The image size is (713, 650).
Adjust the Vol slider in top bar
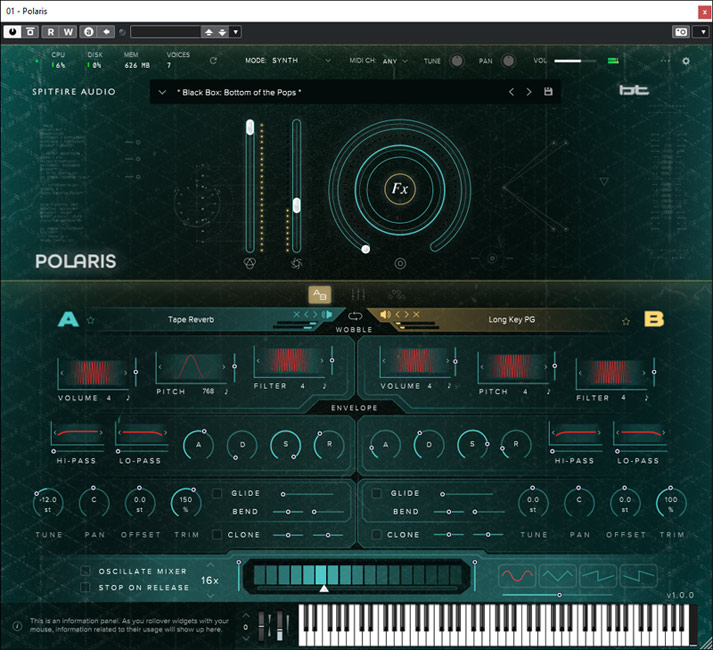[x=572, y=61]
